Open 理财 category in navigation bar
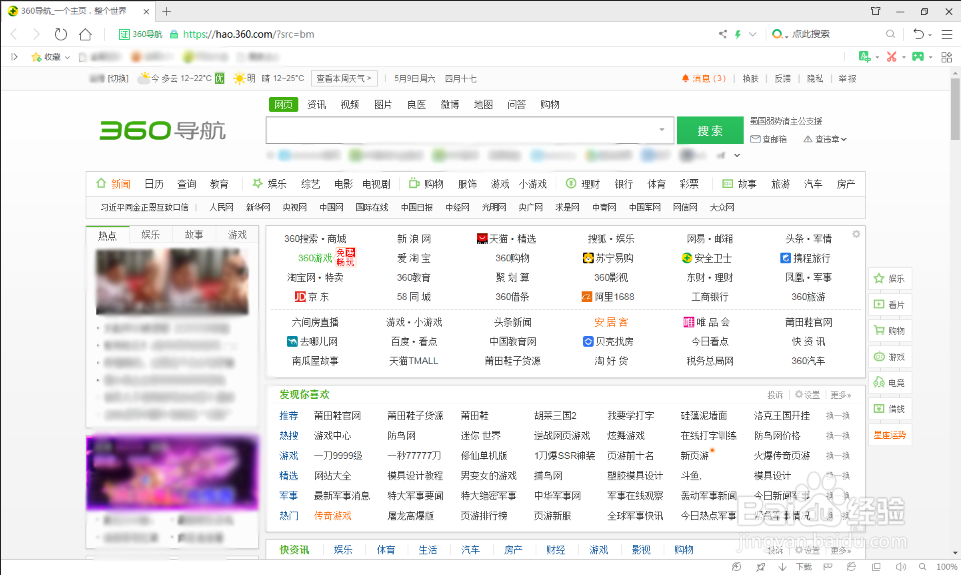The width and height of the screenshot is (961, 575). (583, 183)
